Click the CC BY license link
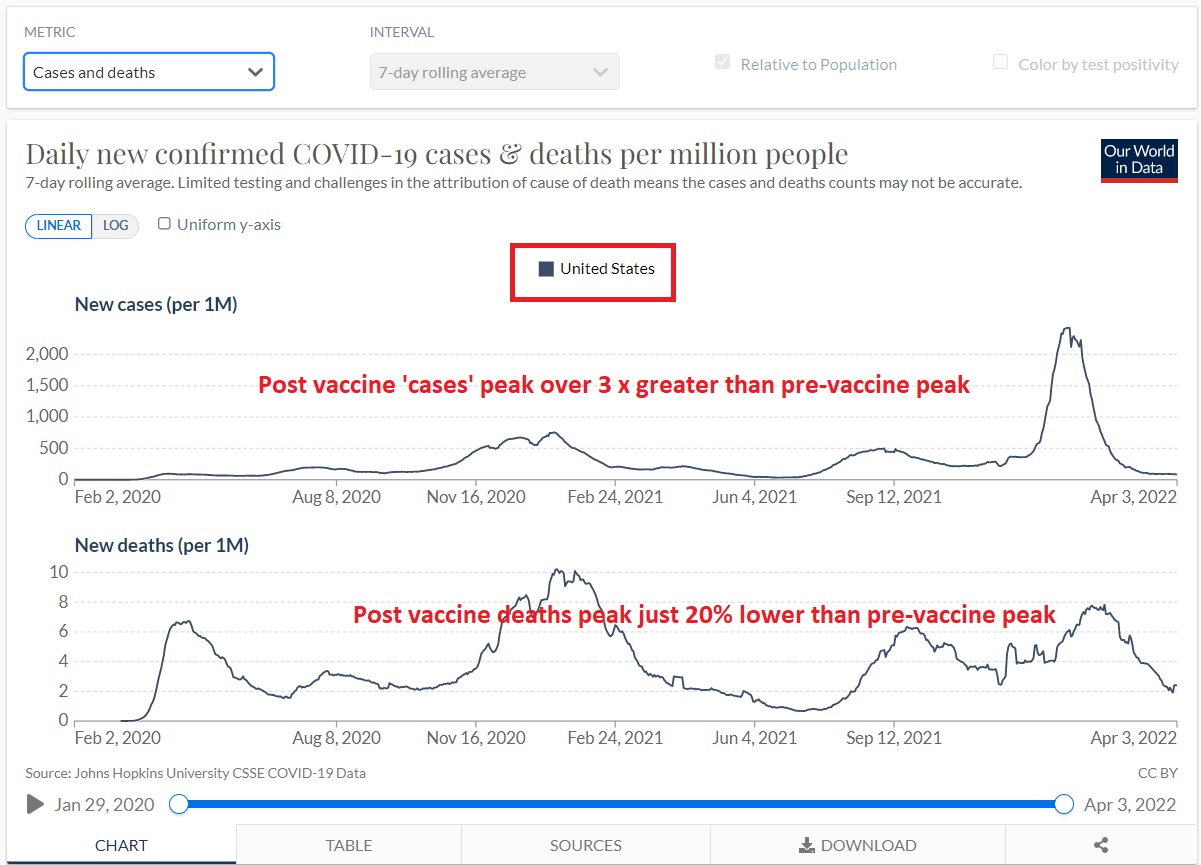The width and height of the screenshot is (1201, 865). coord(1157,773)
